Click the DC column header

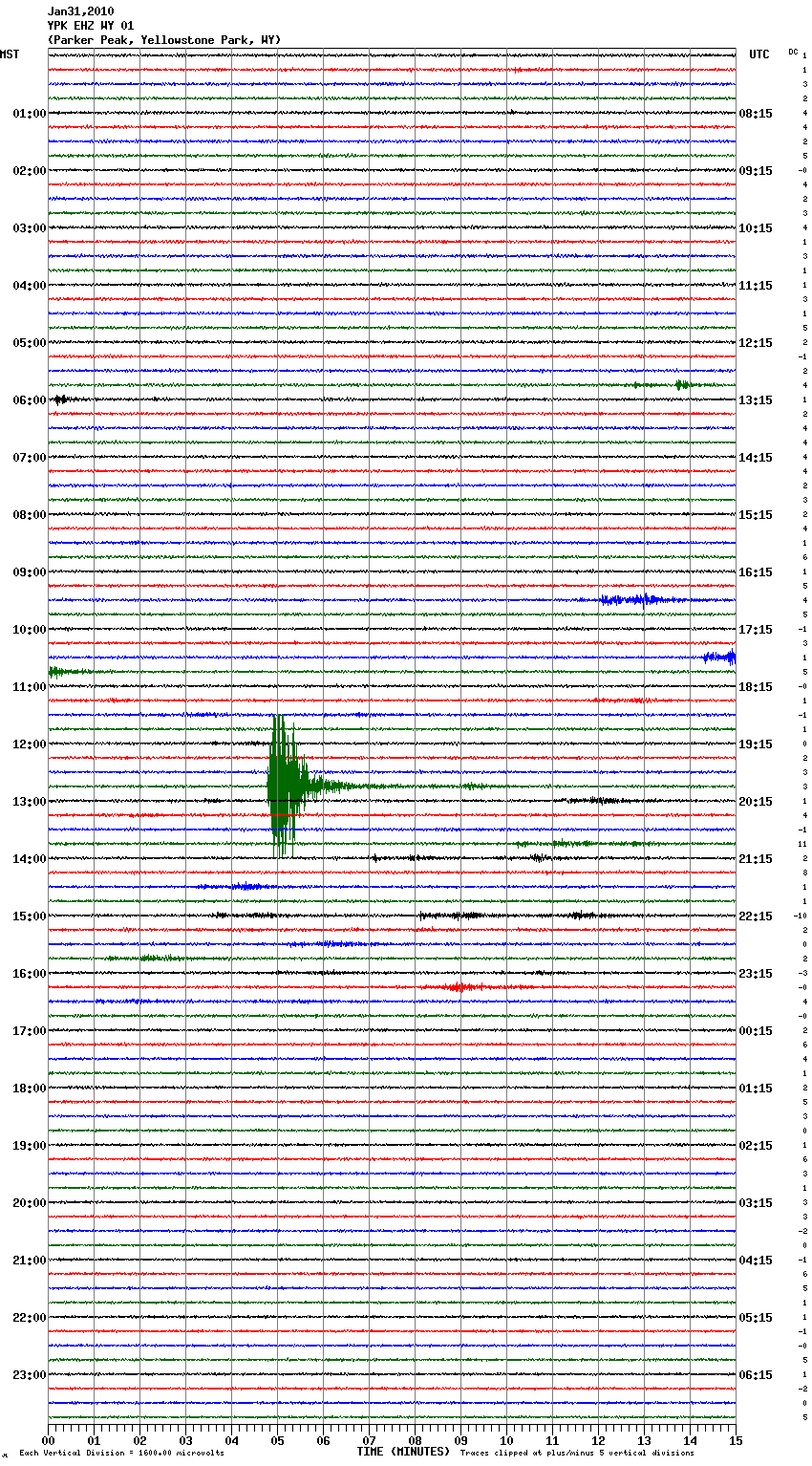[793, 52]
